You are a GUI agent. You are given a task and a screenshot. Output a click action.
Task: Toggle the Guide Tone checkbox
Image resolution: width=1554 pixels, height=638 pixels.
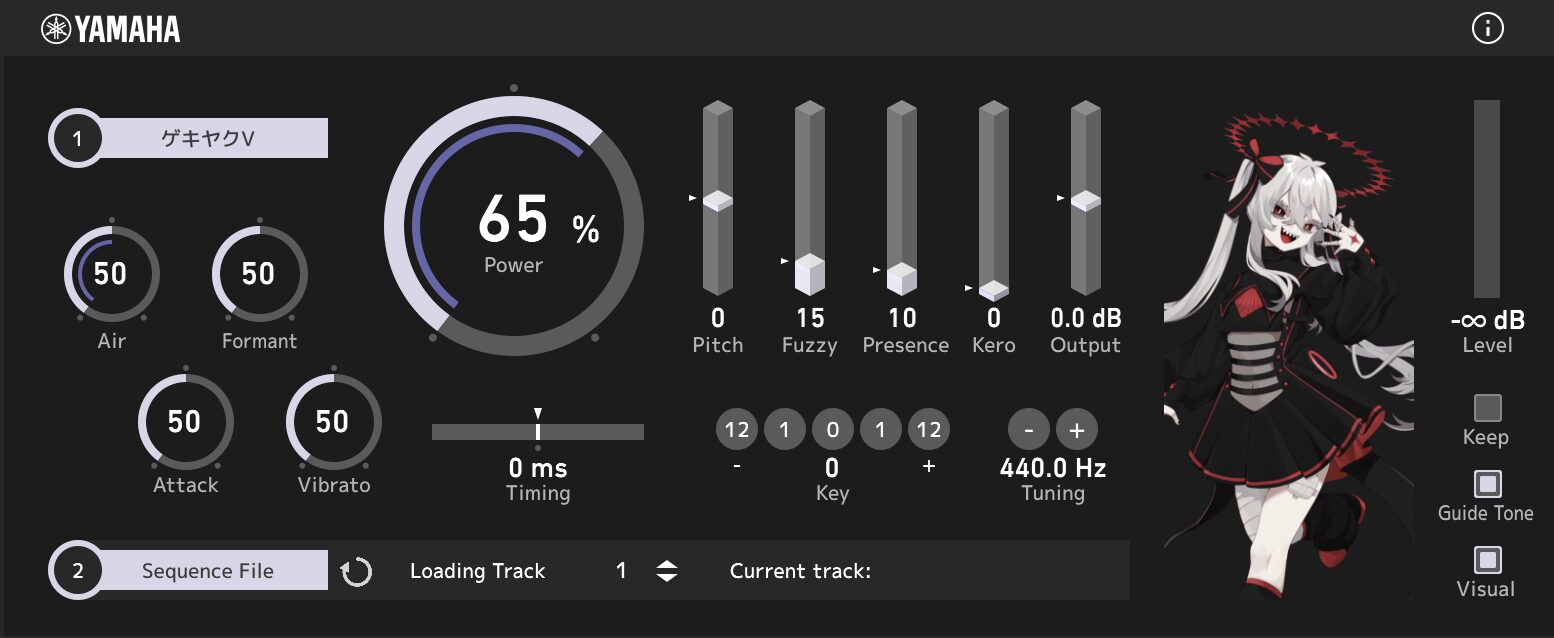pyautogui.click(x=1488, y=484)
